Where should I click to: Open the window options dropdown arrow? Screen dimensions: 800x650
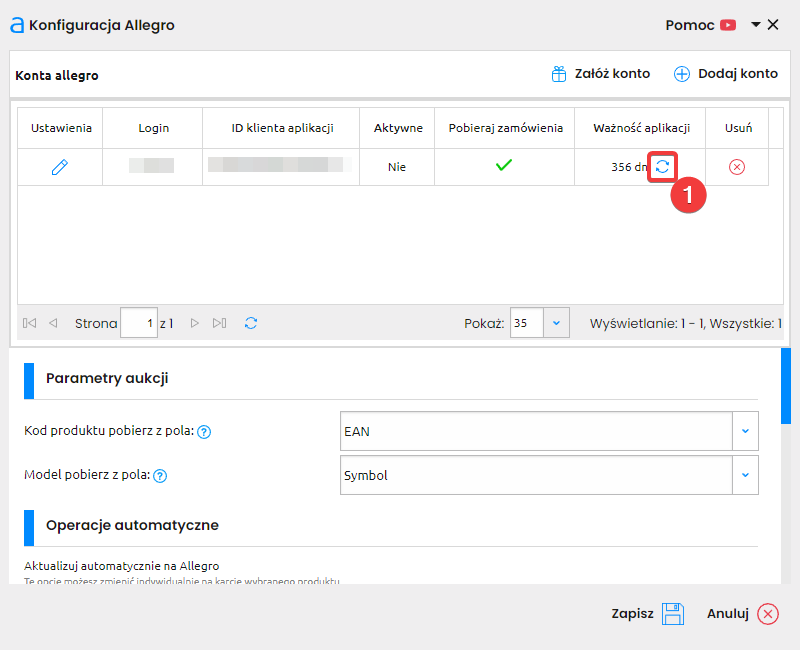[756, 24]
